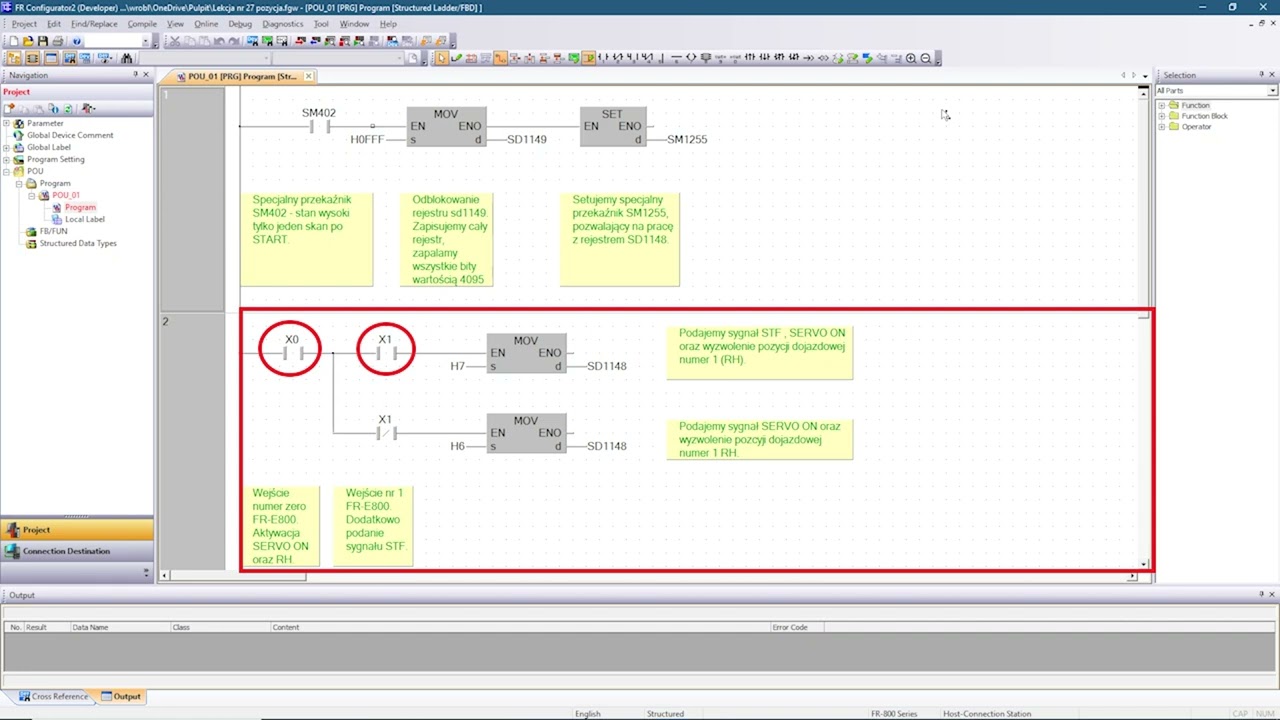This screenshot has width=1280, height=720.
Task: Activate the selection pointer tool
Action: pyautogui.click(x=442, y=58)
